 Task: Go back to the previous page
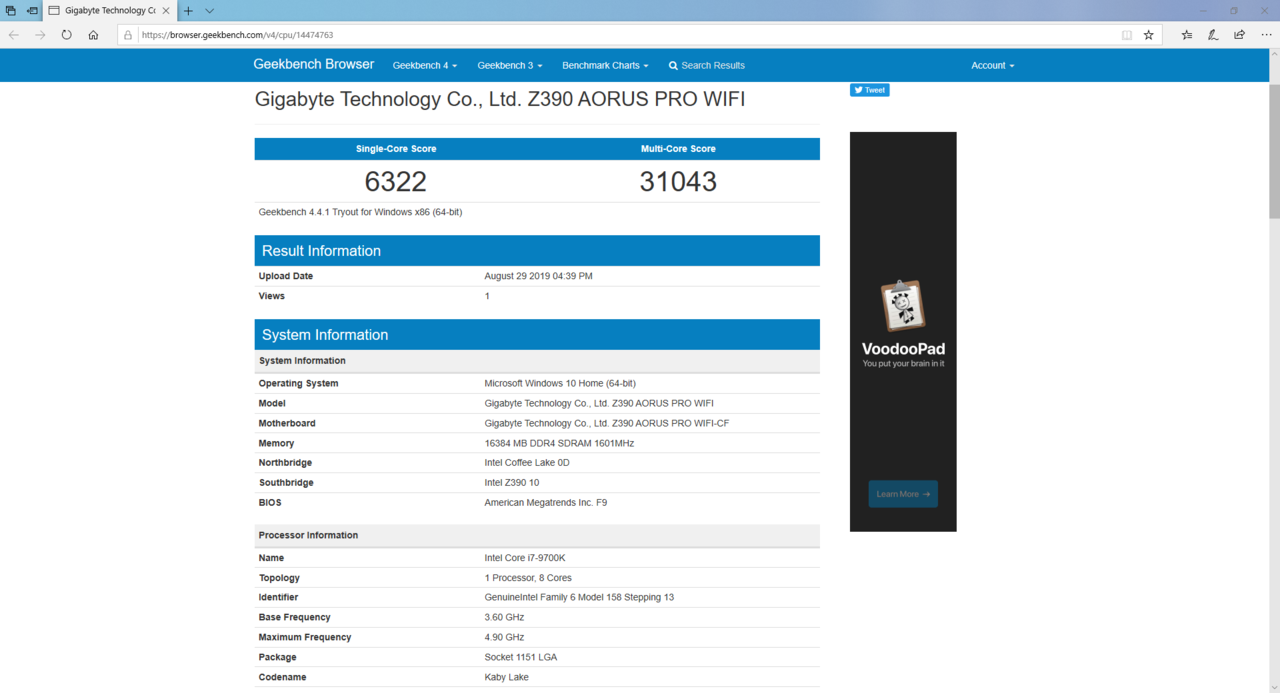coord(14,34)
